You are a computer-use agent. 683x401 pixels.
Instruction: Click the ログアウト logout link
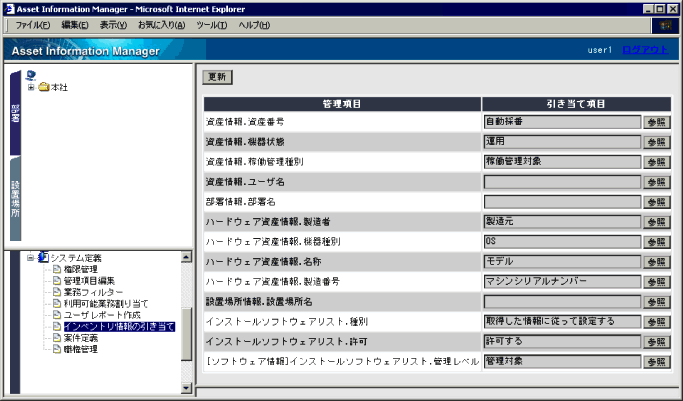[x=645, y=50]
